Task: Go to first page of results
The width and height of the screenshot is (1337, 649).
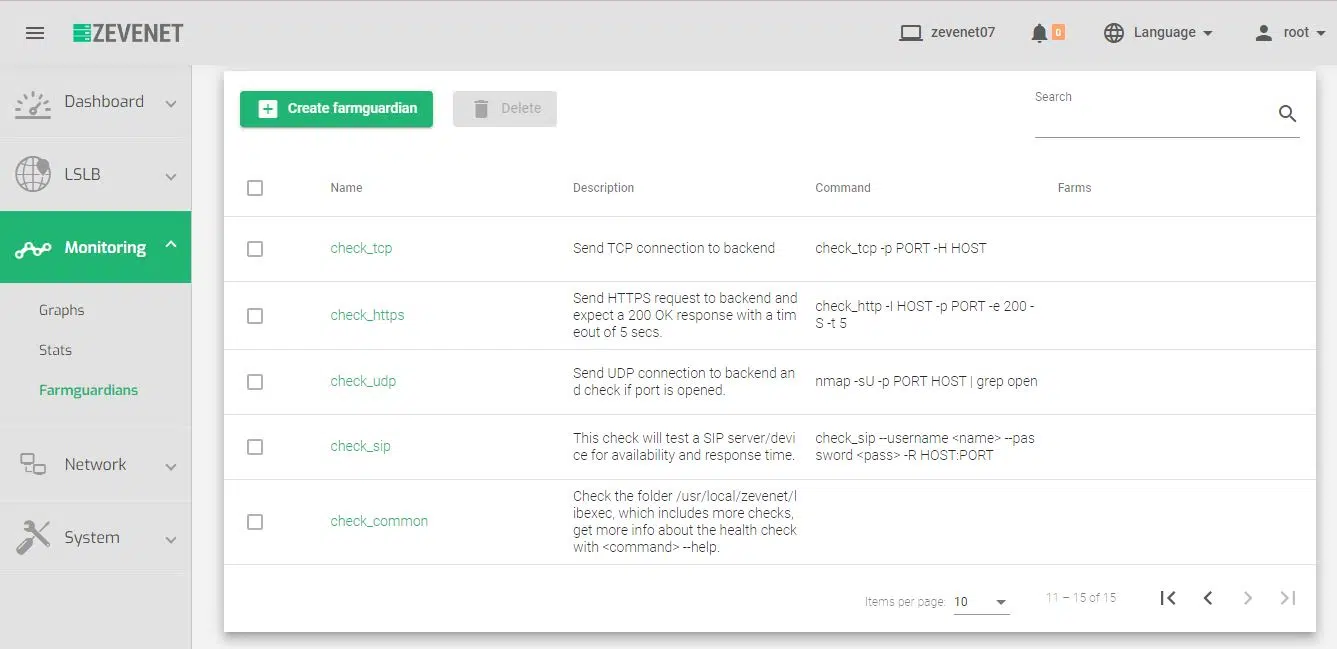Action: pyautogui.click(x=1167, y=598)
